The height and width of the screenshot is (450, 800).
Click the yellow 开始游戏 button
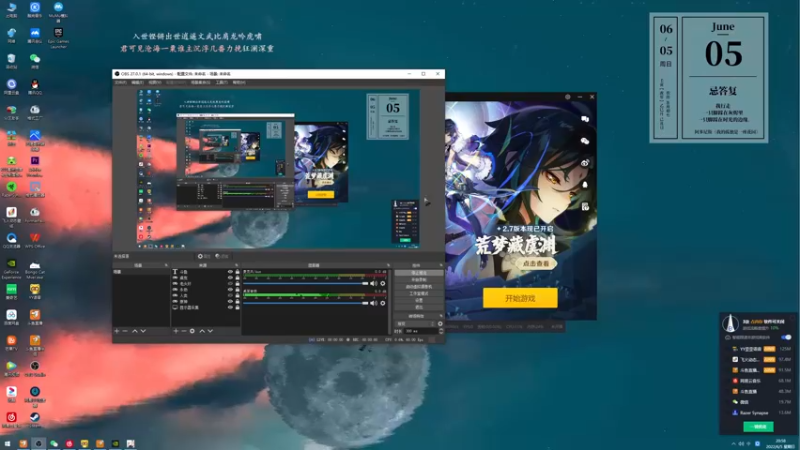point(520,298)
